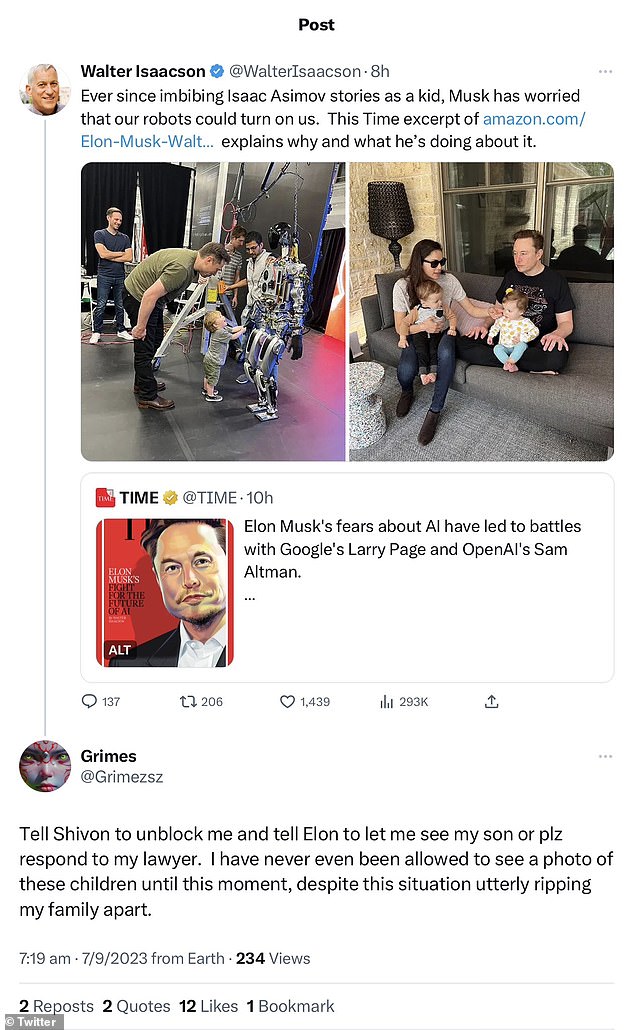This screenshot has width=634, height=1030.
Task: View the 2 Quotes list
Action: coord(134,1006)
